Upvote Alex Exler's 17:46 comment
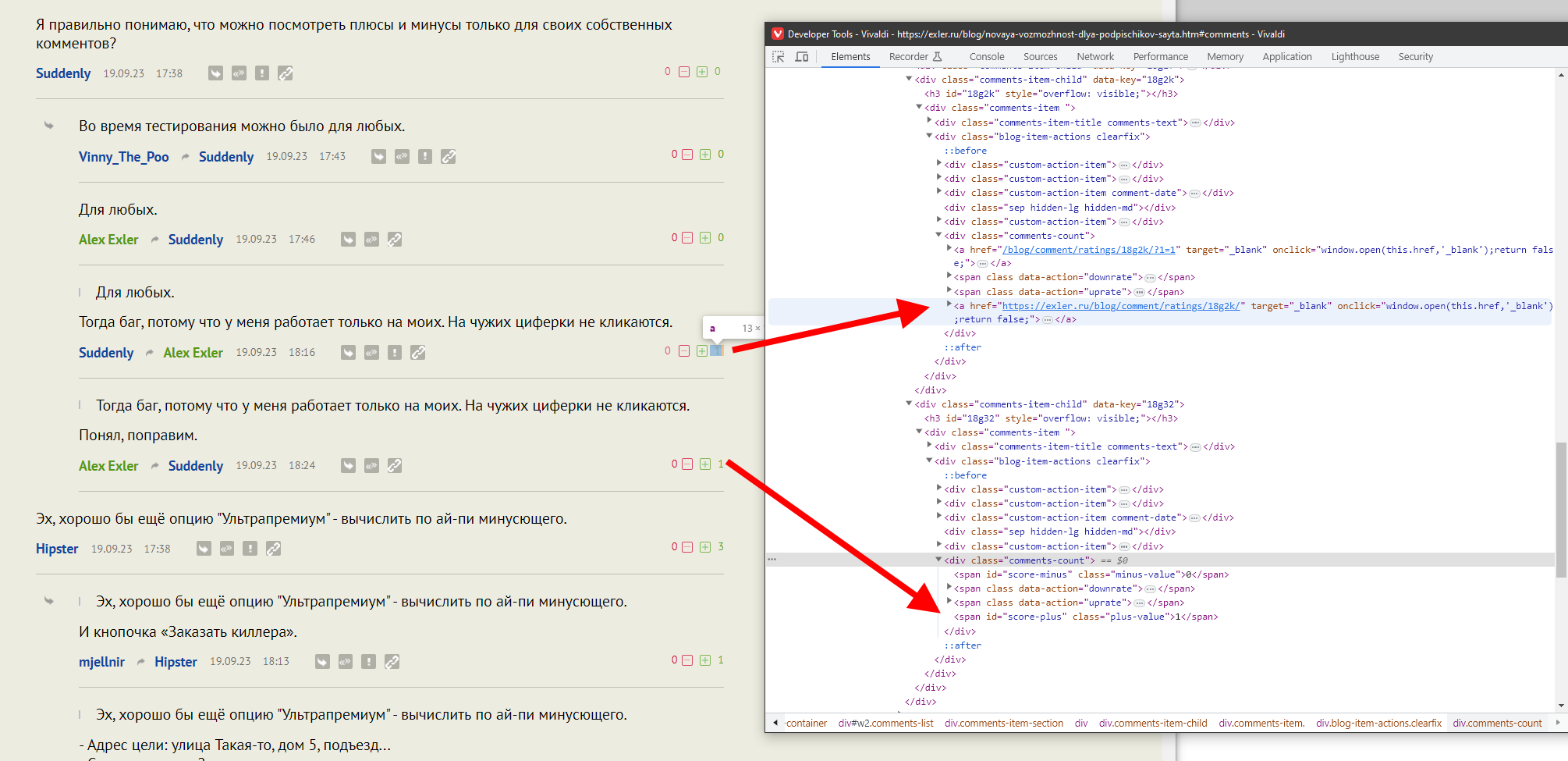Screen dimensions: 1568x761 tap(705, 238)
